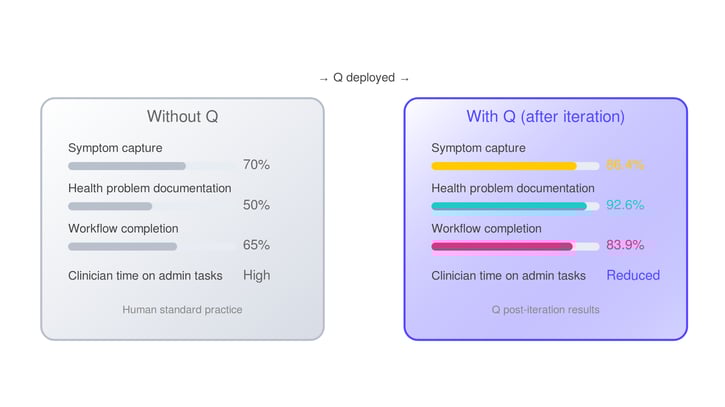Click the 50% value in Without Q
725x407 pixels.
[256, 205]
